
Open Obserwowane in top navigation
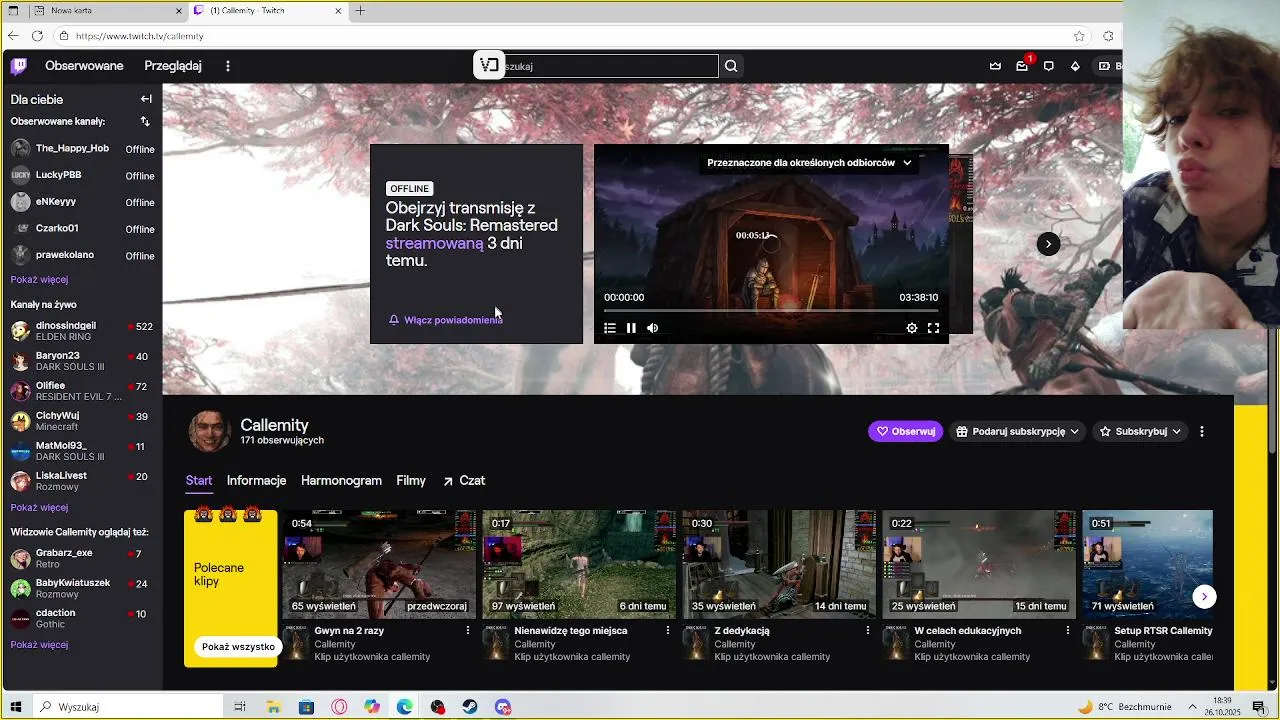[84, 66]
